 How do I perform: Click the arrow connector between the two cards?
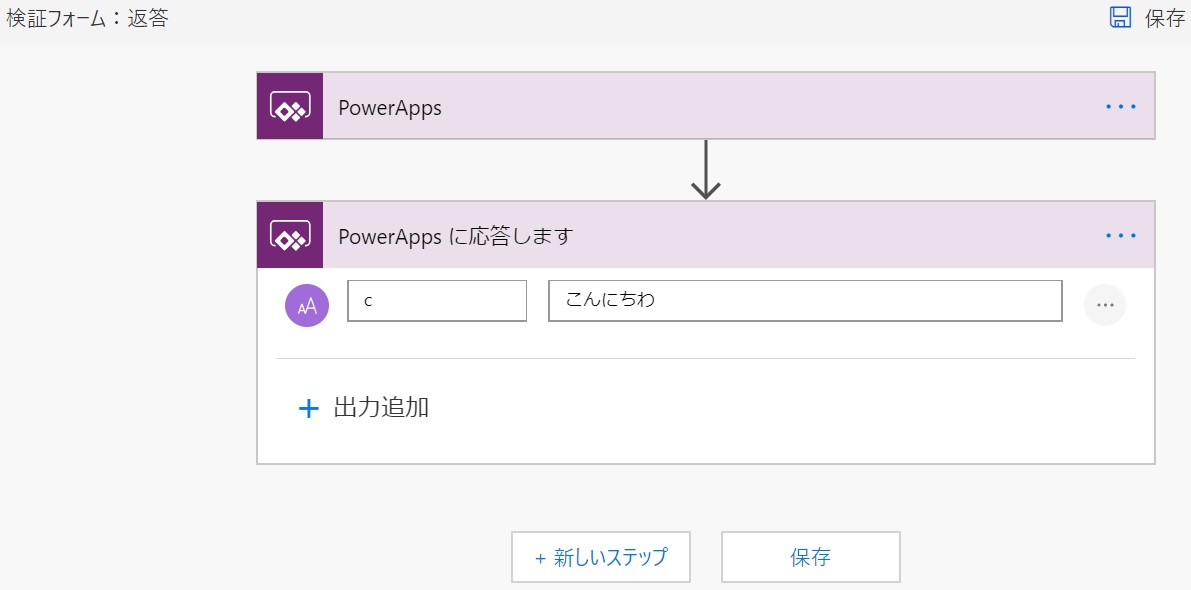[x=708, y=172]
